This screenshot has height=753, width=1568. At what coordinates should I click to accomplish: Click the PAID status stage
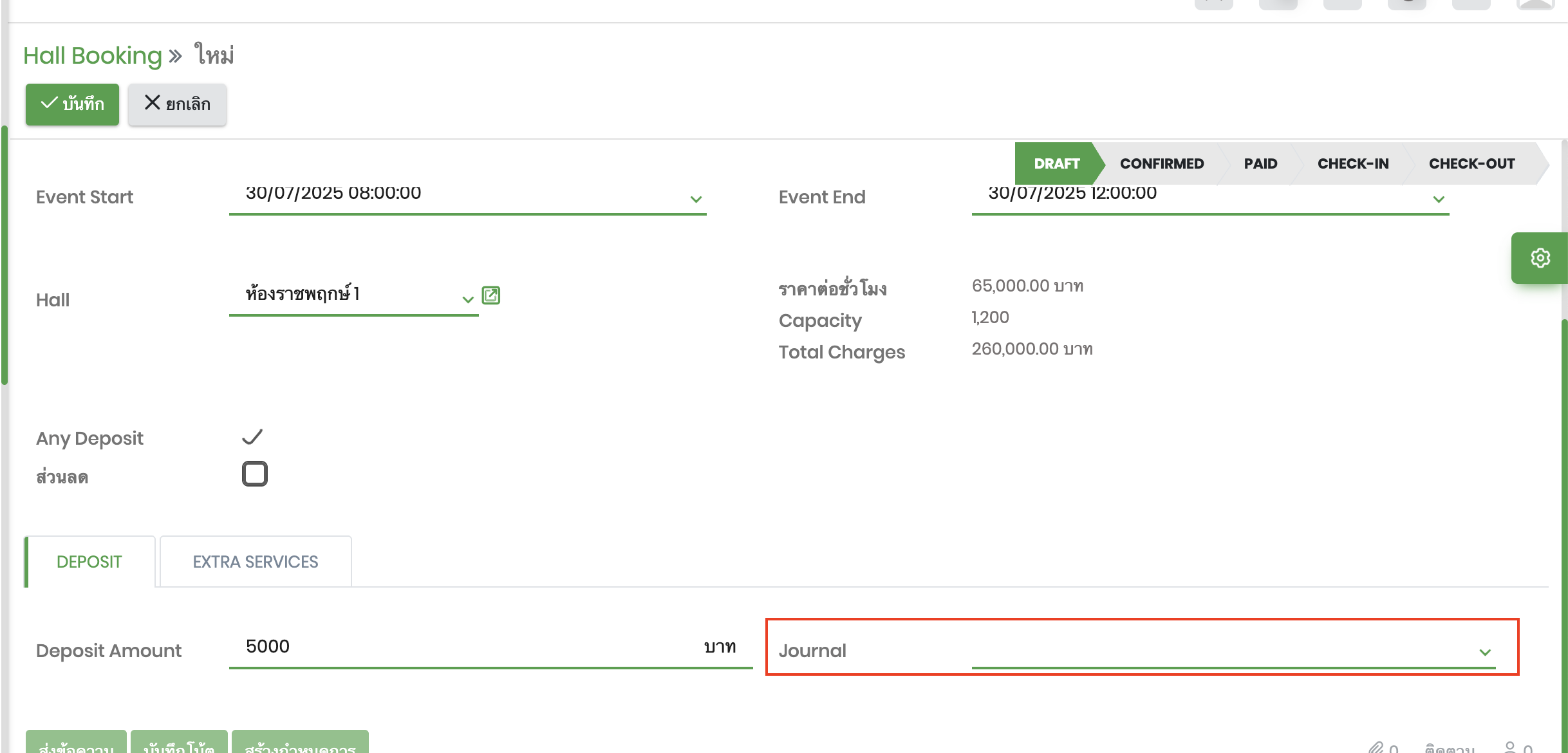point(1260,163)
